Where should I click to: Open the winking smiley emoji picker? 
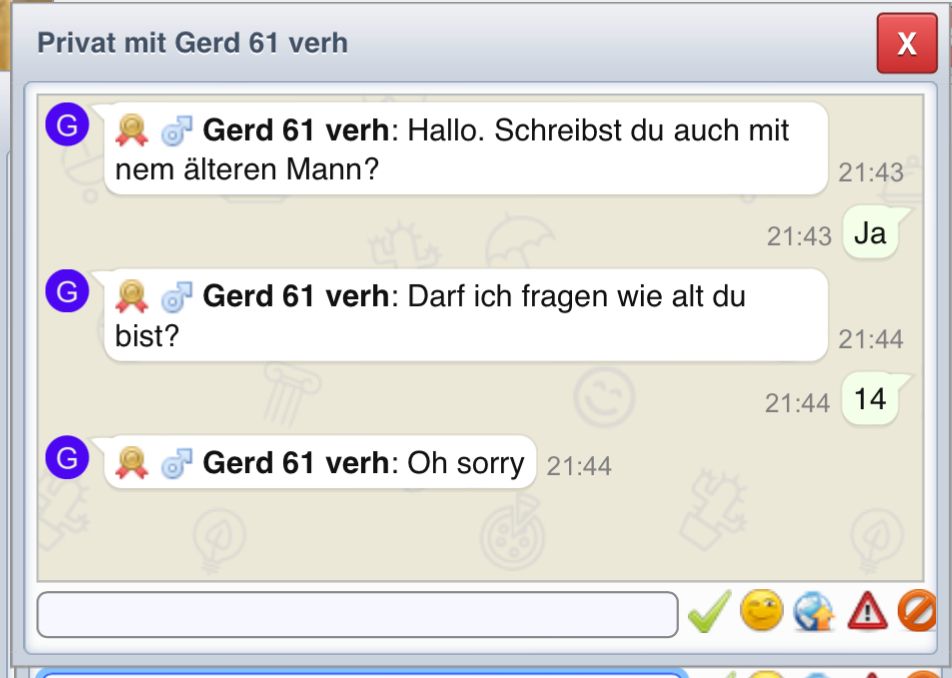point(762,612)
